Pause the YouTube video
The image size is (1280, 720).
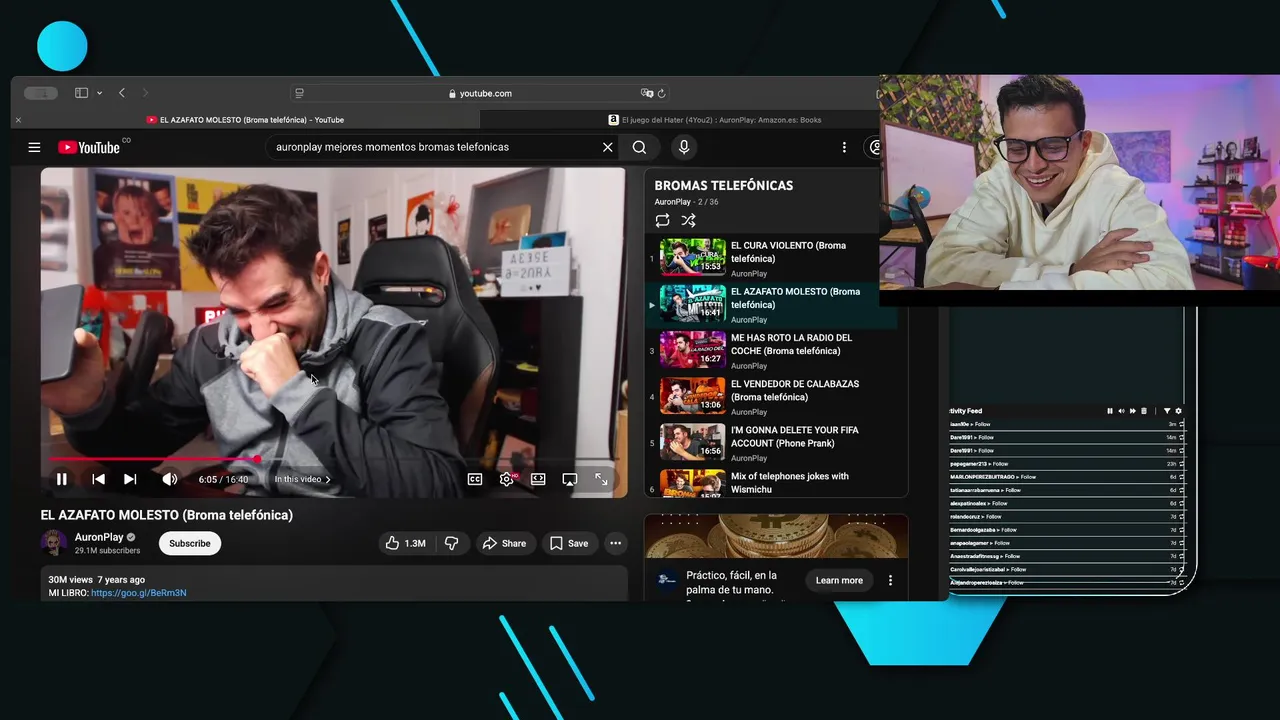coord(61,479)
